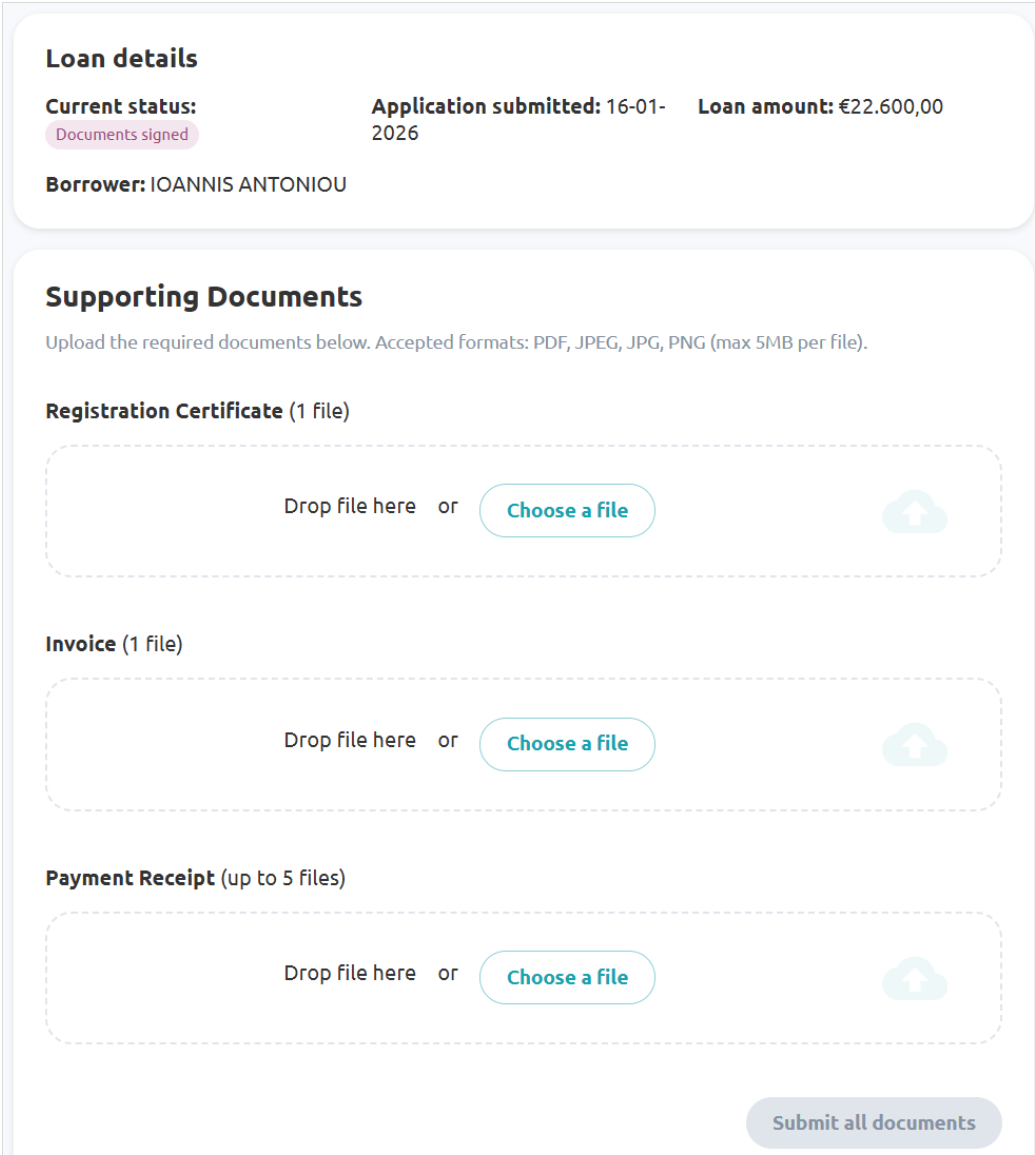Select the borrower name IOANNIS ANTONIOU
Image resolution: width=1035 pixels, height=1155 pixels.
tap(248, 185)
